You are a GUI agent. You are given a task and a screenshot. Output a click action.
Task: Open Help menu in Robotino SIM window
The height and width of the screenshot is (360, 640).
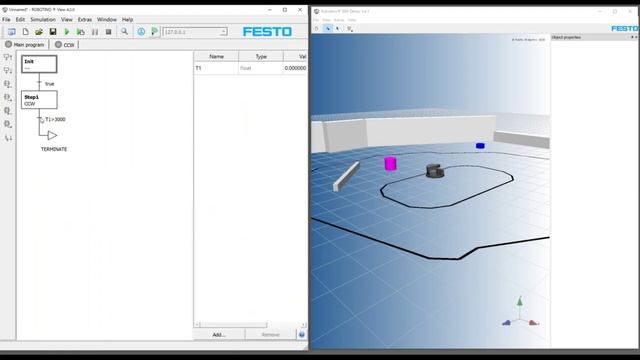click(x=352, y=20)
